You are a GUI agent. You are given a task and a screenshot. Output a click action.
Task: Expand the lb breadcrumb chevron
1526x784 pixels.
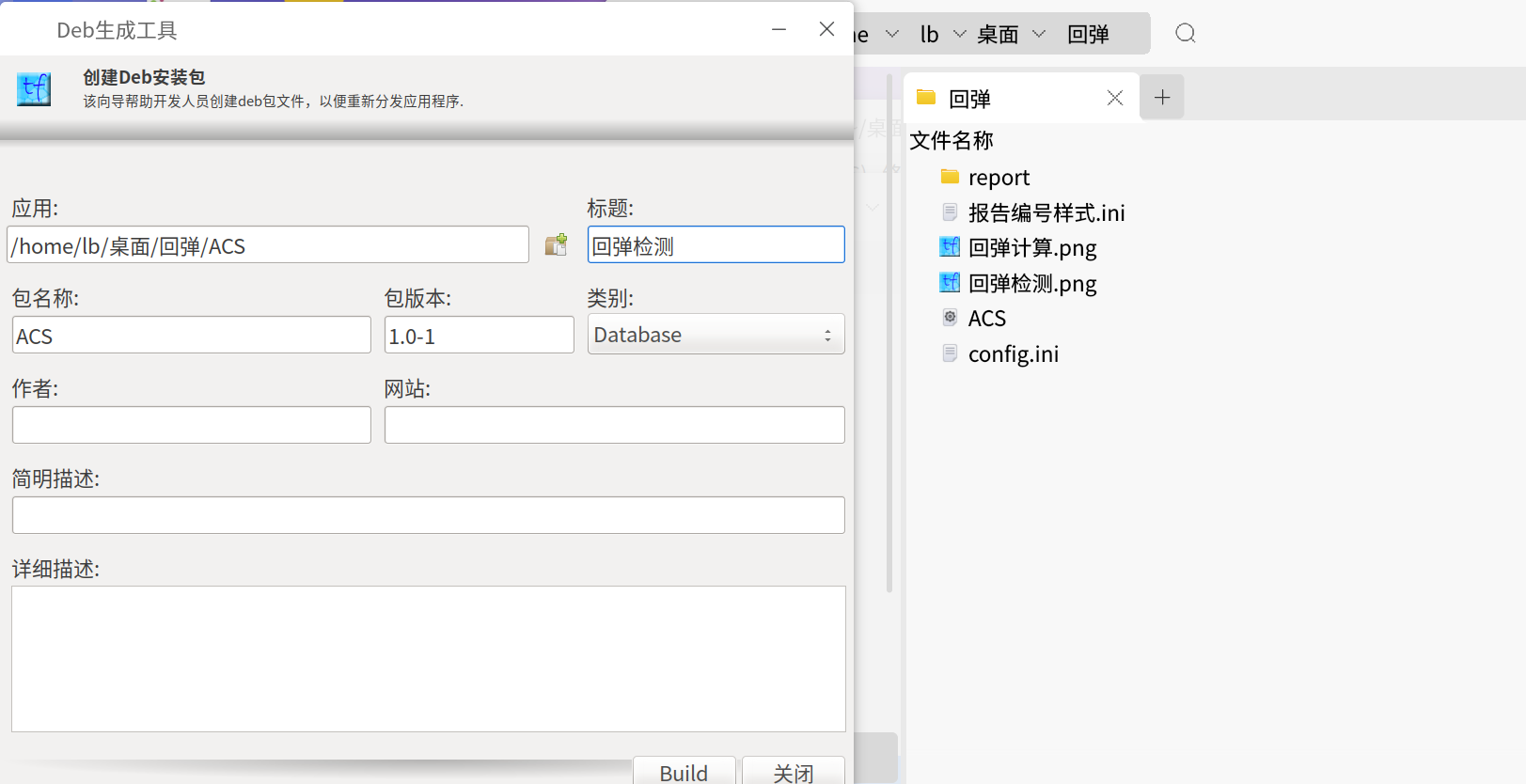(x=960, y=34)
